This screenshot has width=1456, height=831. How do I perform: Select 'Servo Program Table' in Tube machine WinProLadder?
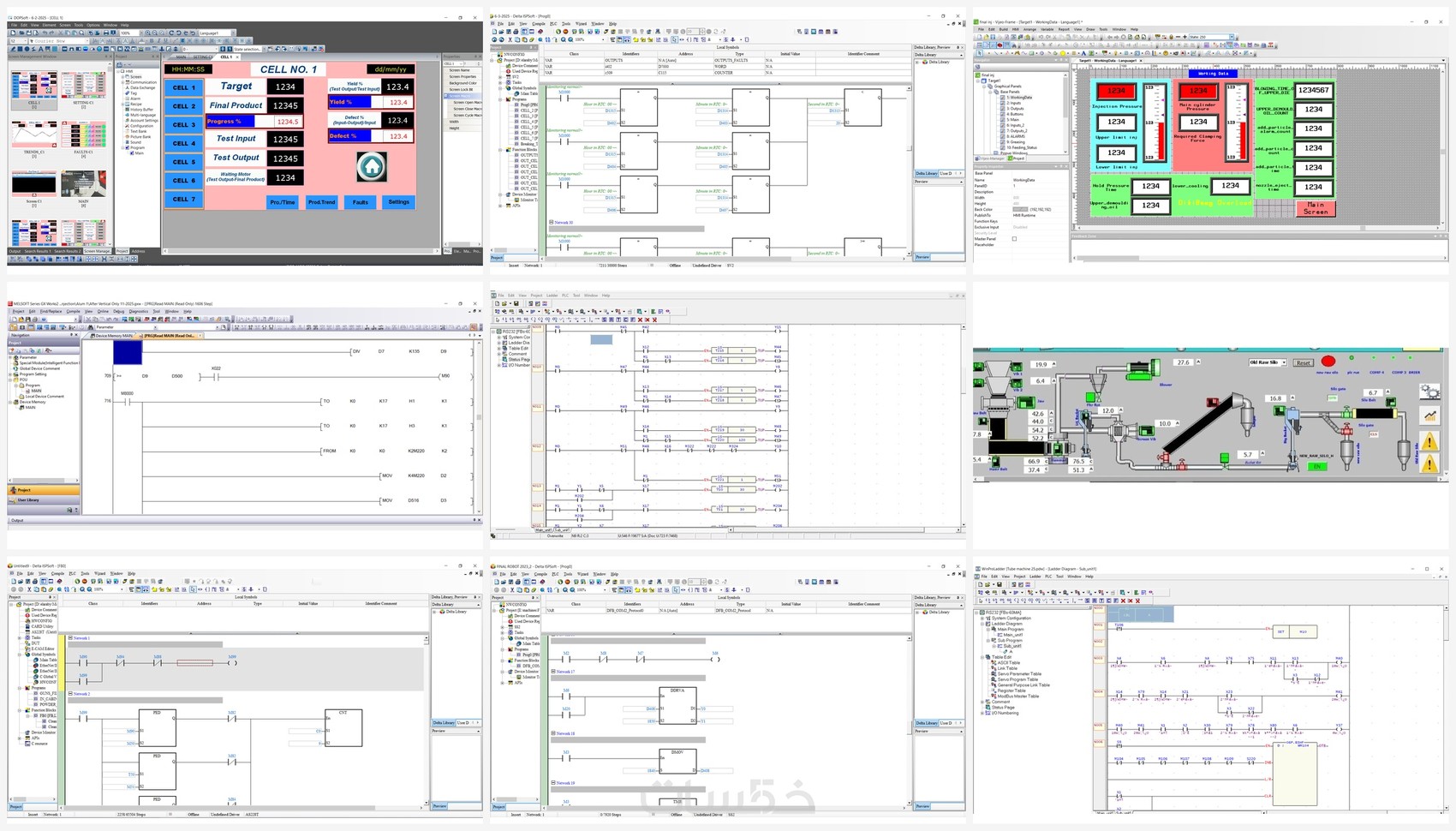1017,679
